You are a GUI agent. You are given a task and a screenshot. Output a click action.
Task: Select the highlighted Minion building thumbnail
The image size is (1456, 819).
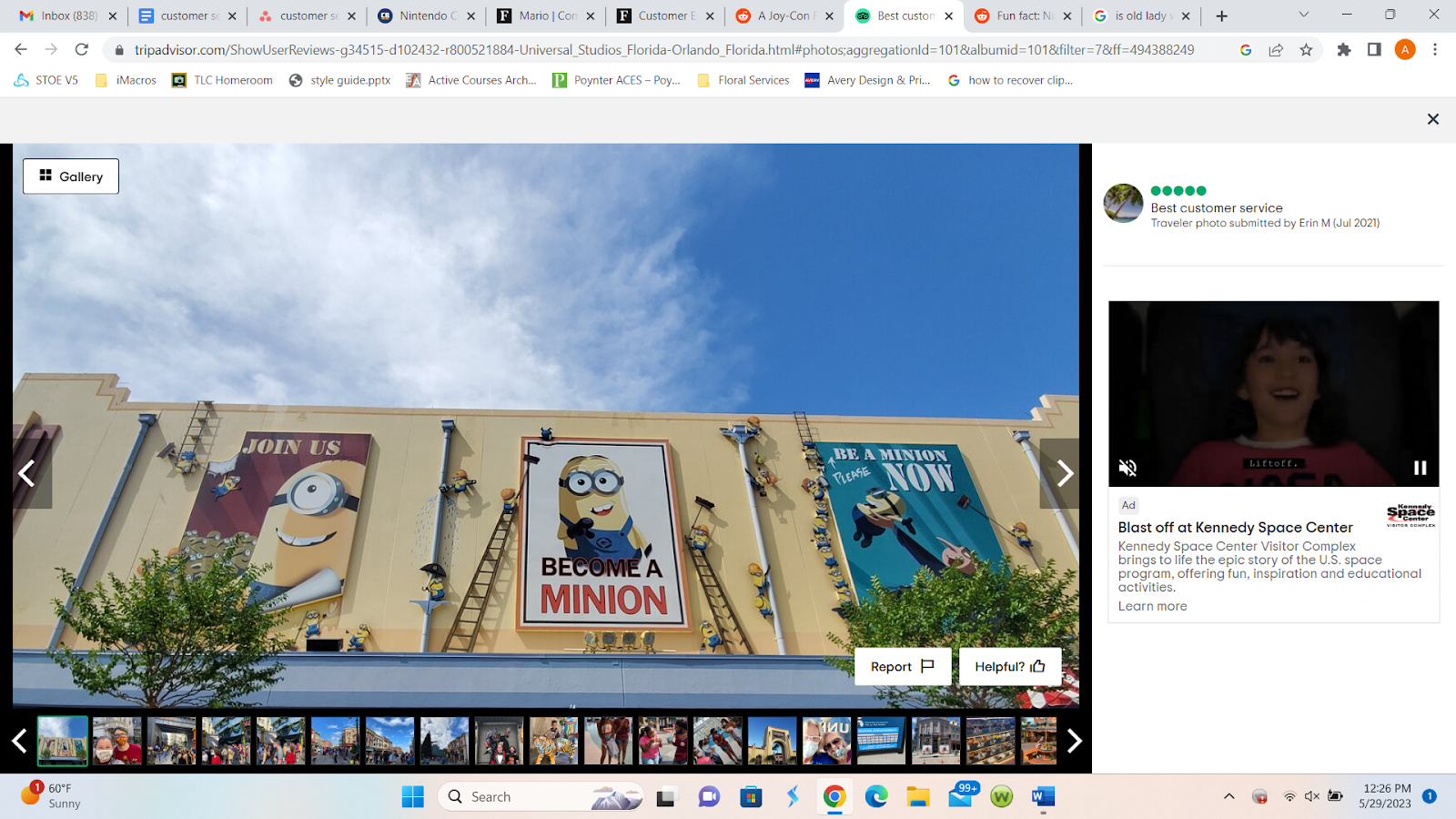tap(63, 741)
